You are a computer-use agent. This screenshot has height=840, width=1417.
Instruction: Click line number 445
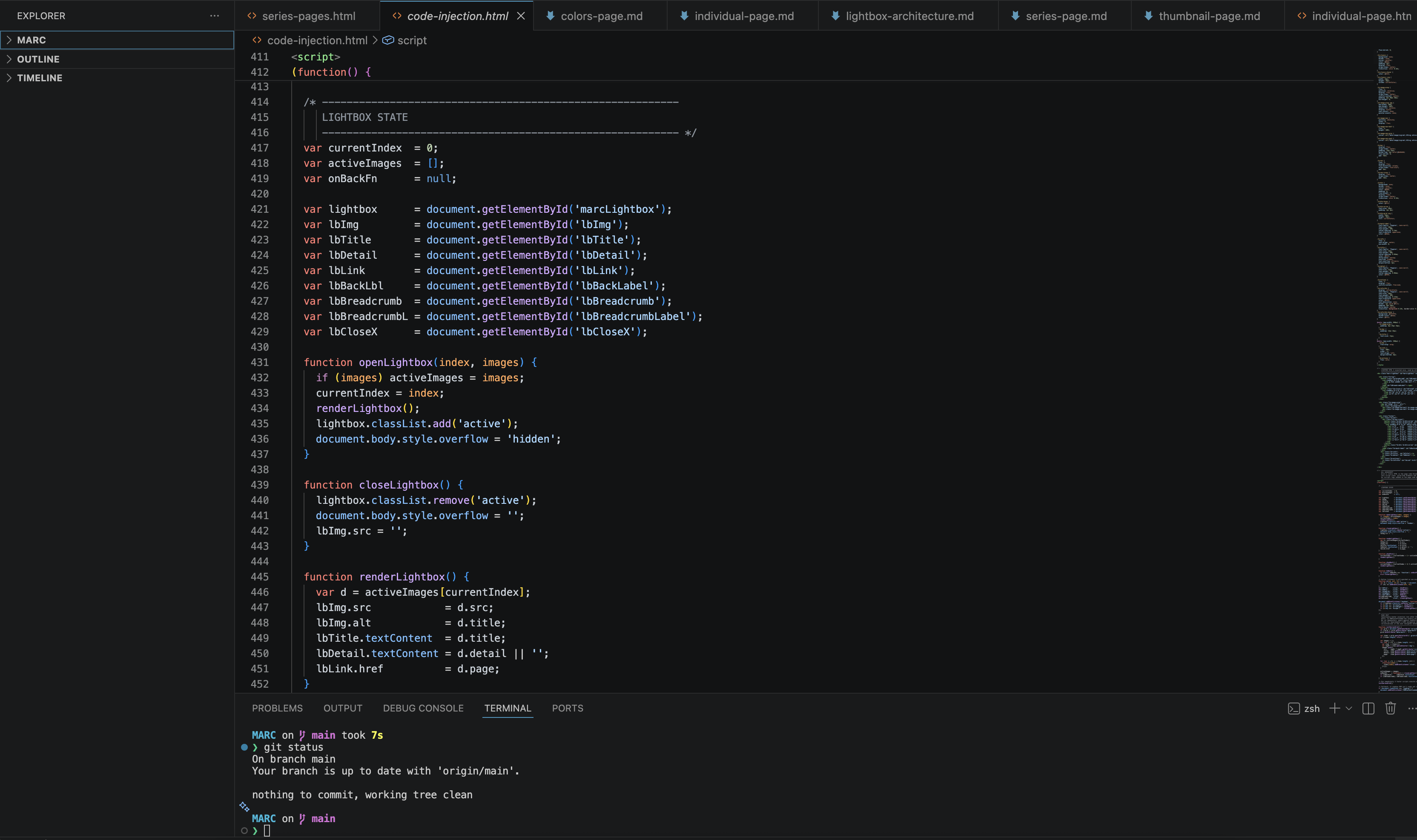click(x=259, y=577)
